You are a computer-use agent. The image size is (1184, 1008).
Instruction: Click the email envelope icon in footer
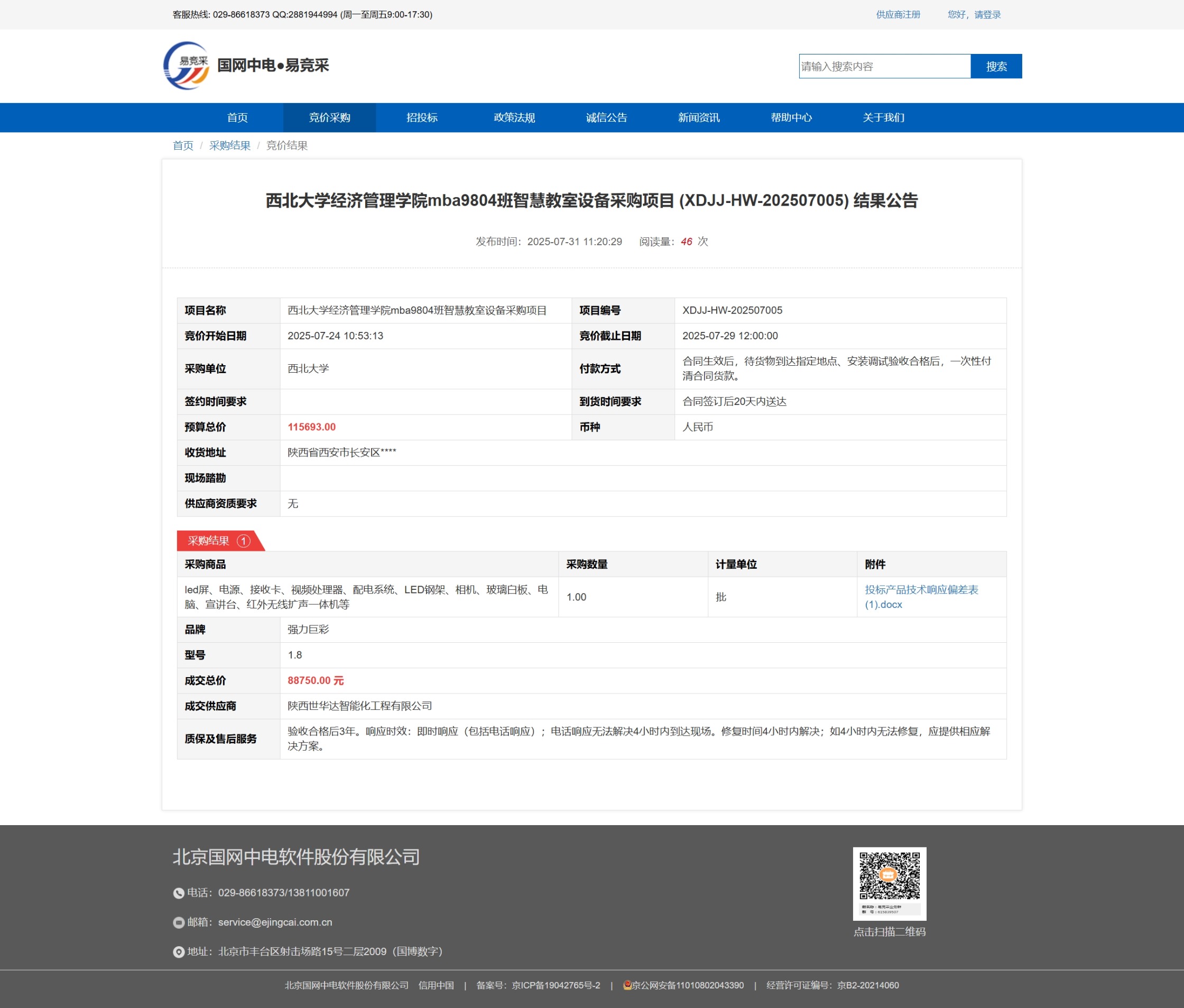coord(178,922)
